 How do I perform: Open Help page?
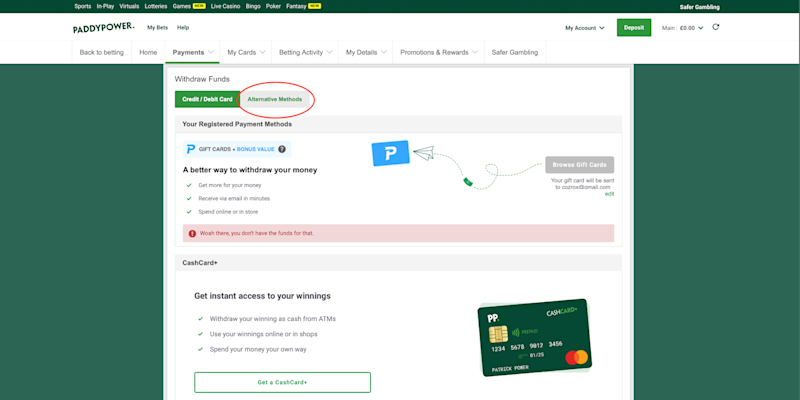point(183,28)
